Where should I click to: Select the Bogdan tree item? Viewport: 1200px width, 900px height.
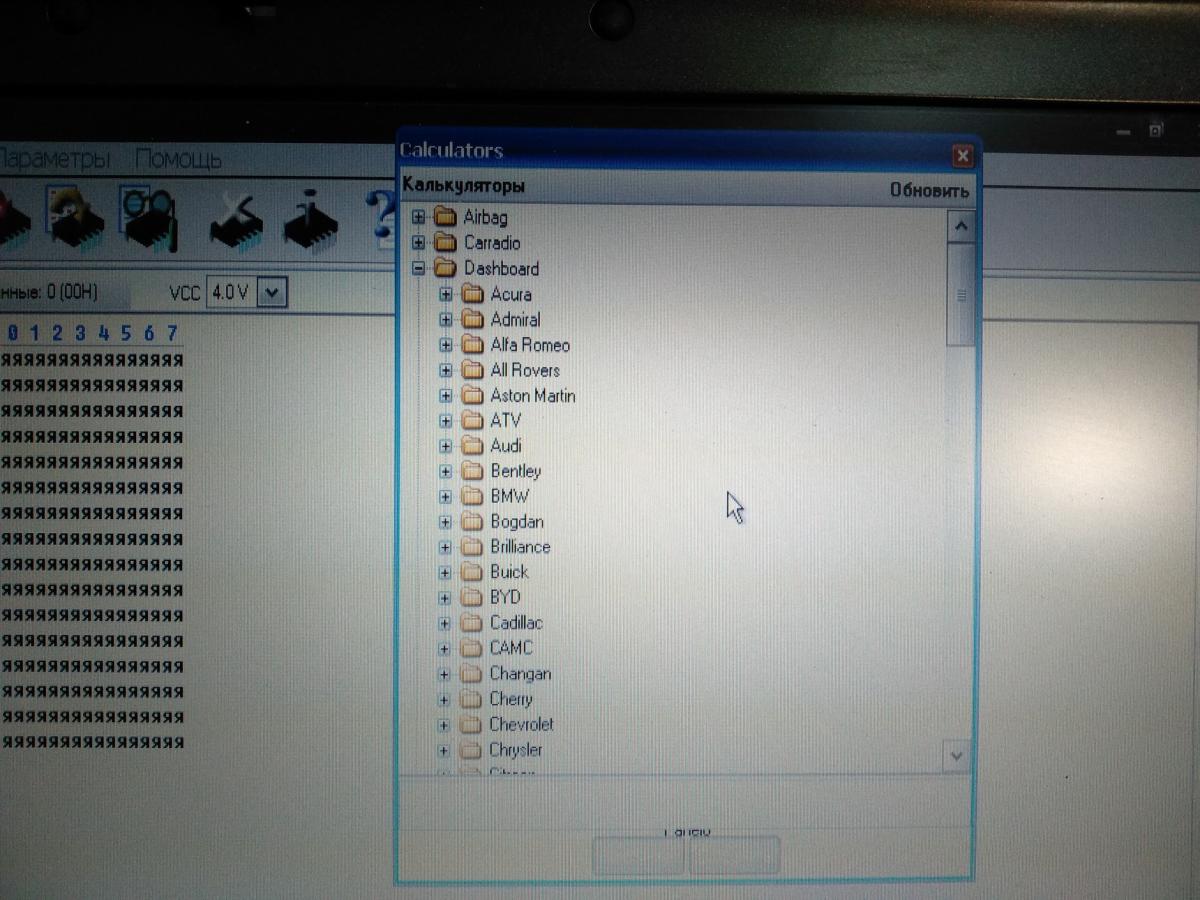click(x=517, y=522)
